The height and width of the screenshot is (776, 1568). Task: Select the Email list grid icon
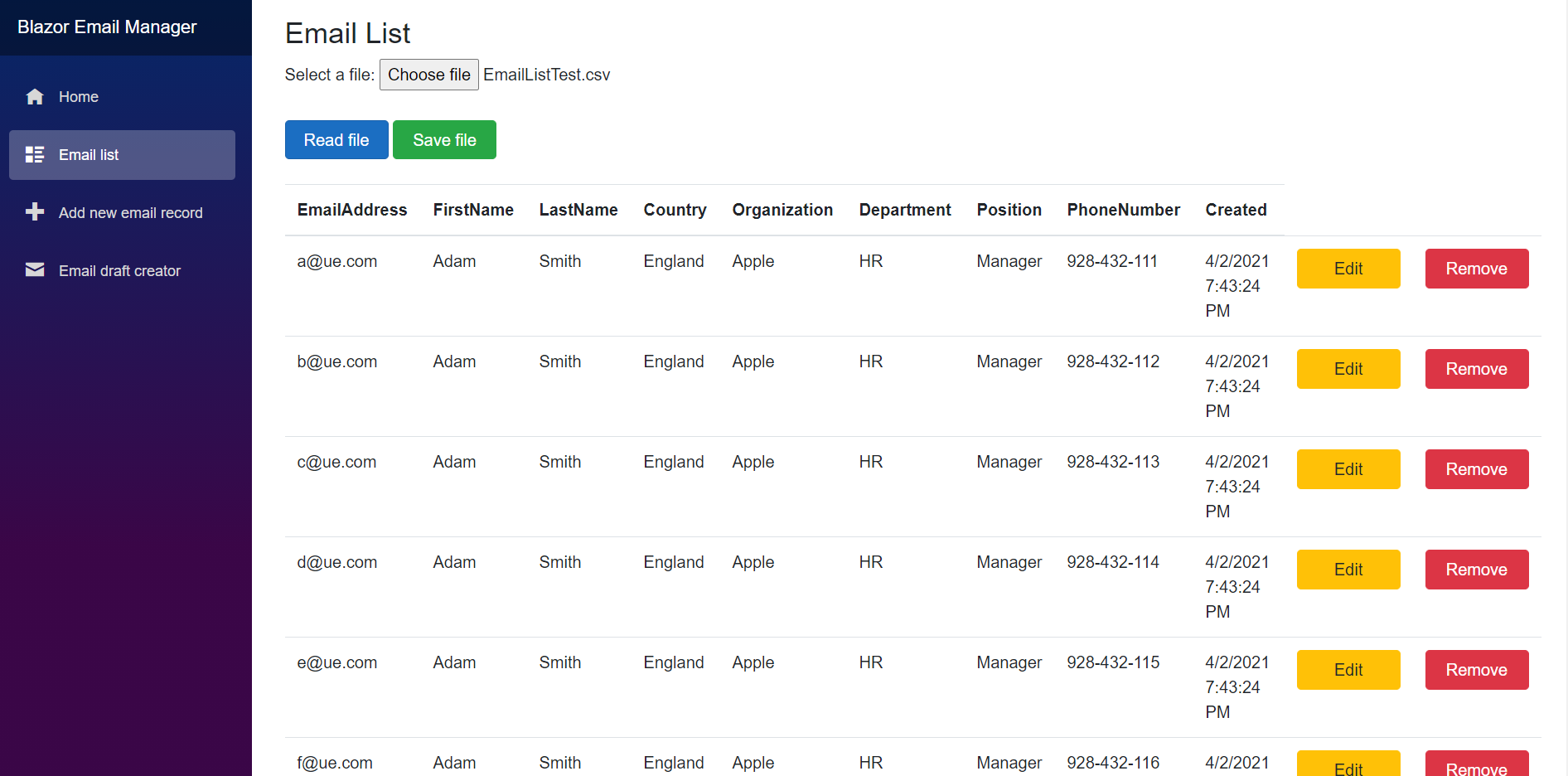34,154
